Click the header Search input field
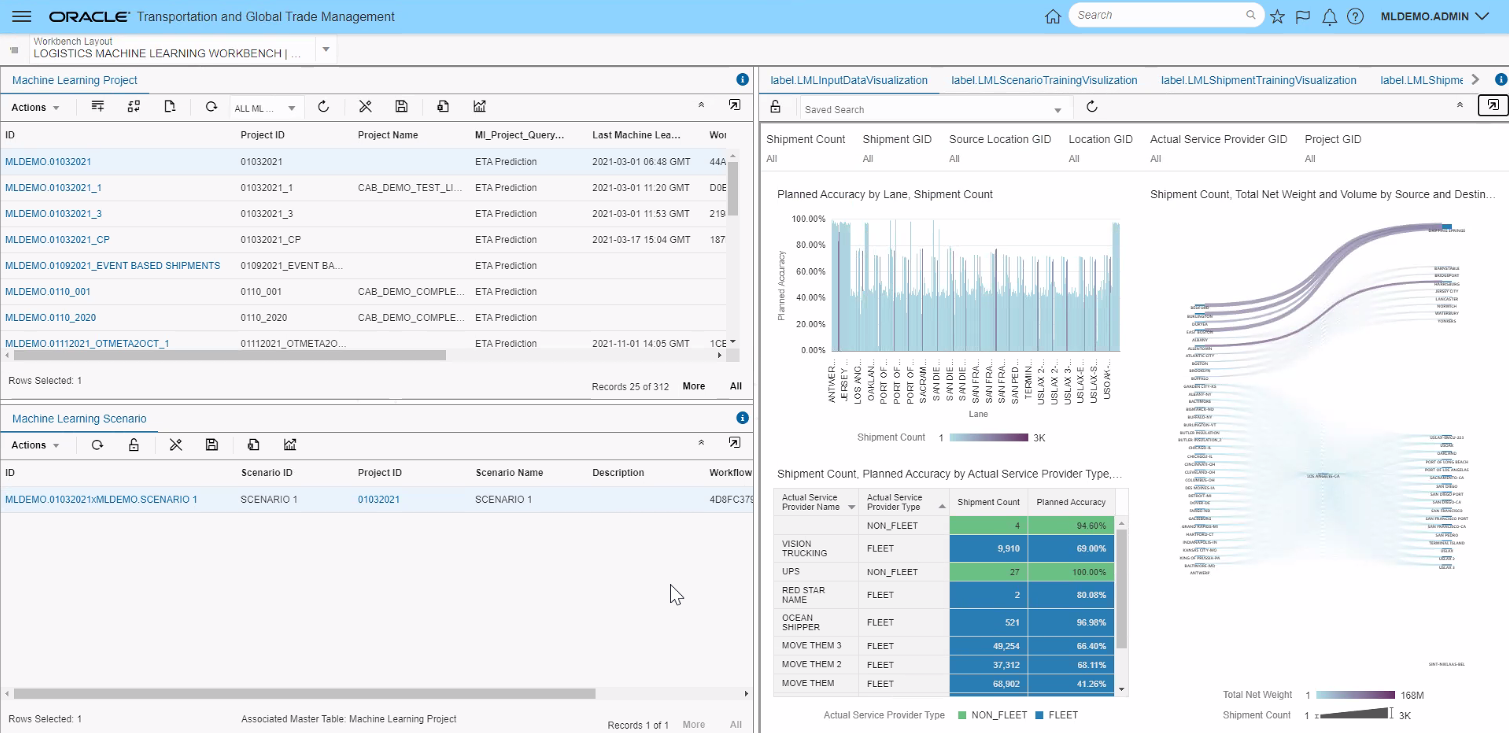The image size is (1509, 733). tap(1158, 16)
